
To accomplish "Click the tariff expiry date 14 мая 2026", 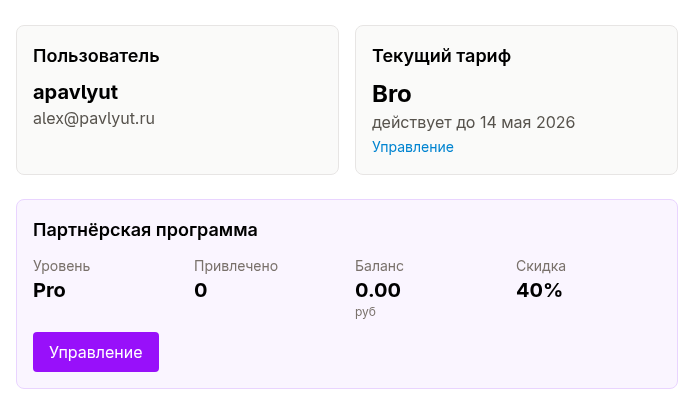I will [x=527, y=123].
